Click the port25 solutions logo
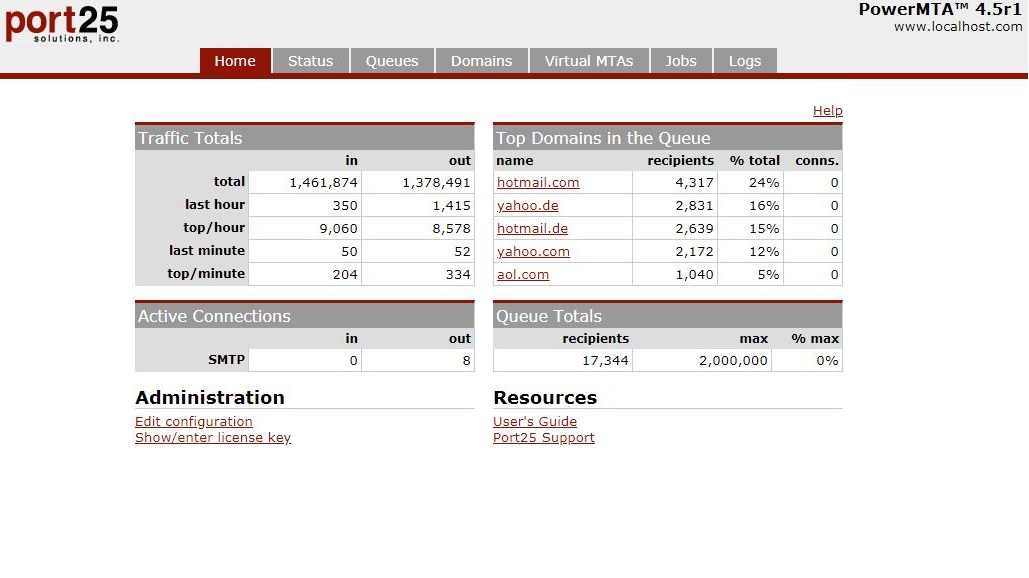Image resolution: width=1029 pixels, height=578 pixels. coord(62,24)
